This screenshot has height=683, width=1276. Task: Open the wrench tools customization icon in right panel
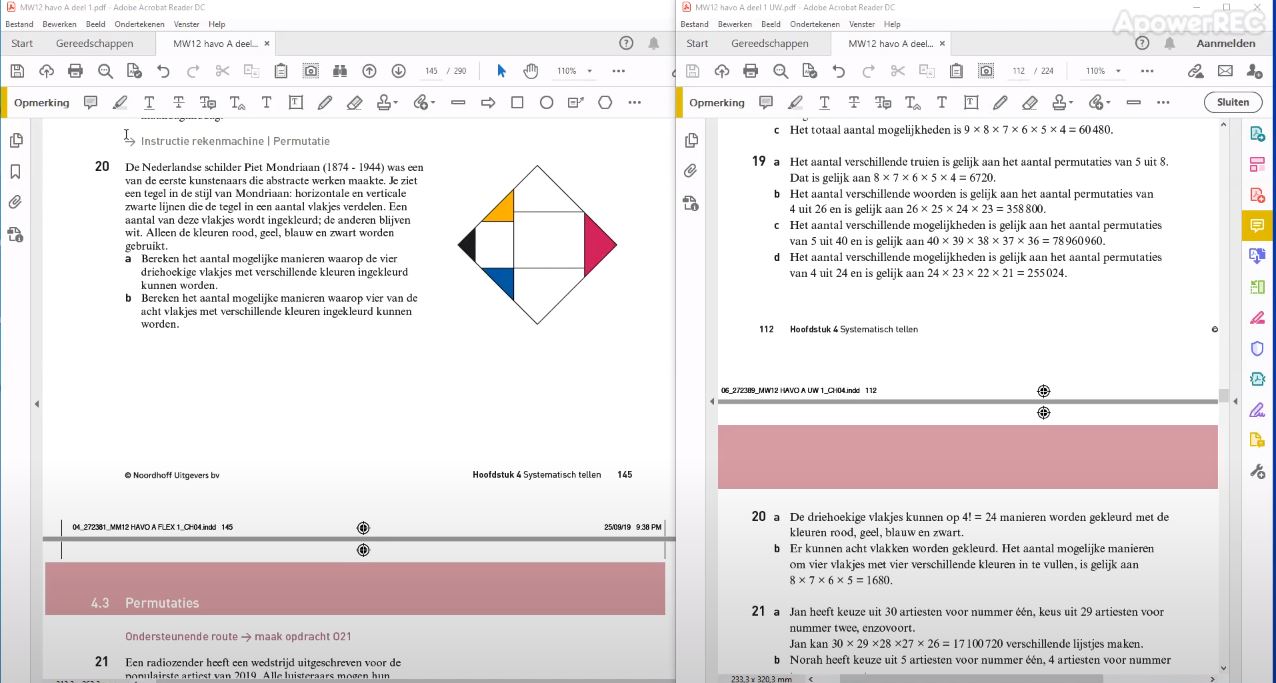pos(1257,471)
